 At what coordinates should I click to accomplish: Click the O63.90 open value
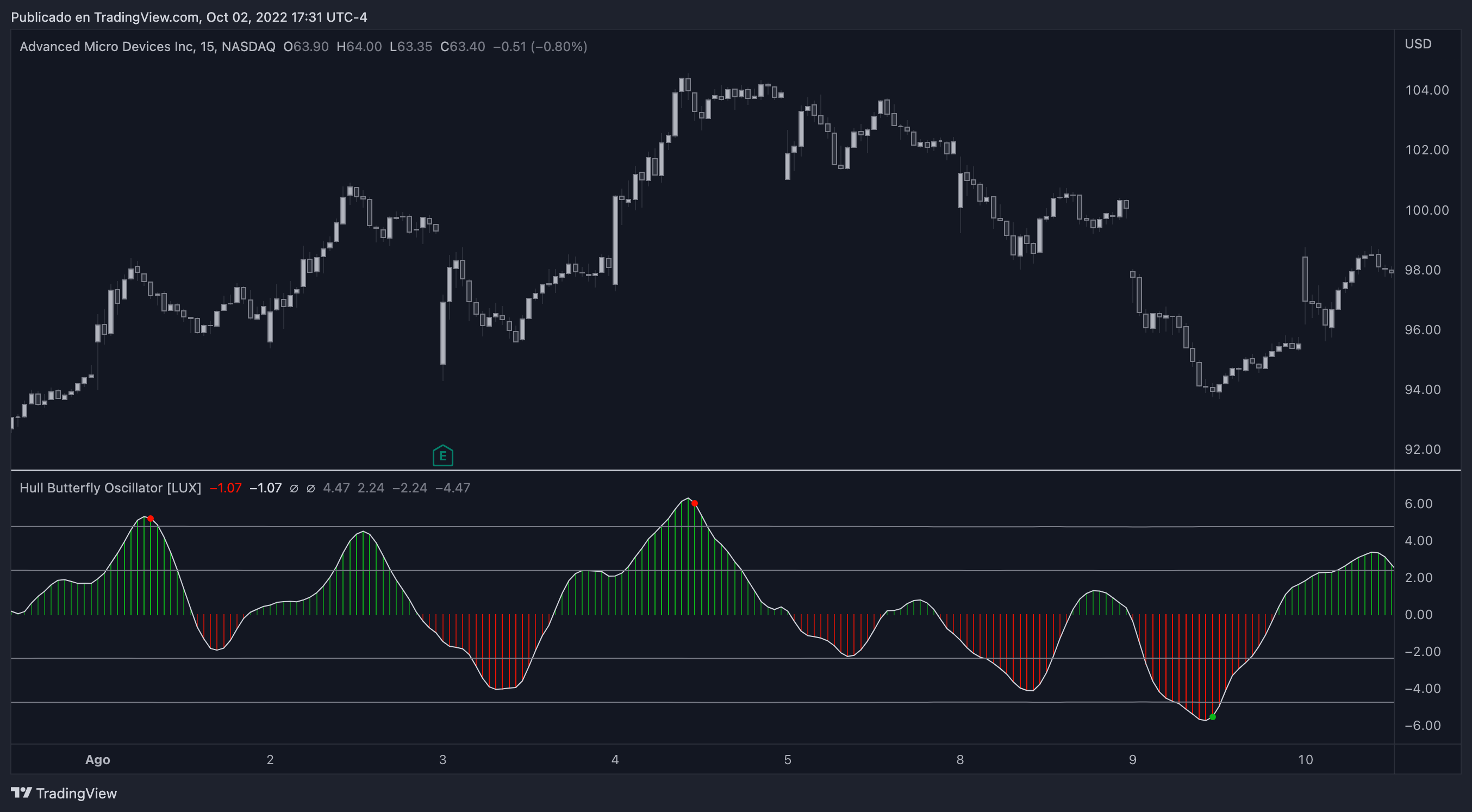coord(306,47)
